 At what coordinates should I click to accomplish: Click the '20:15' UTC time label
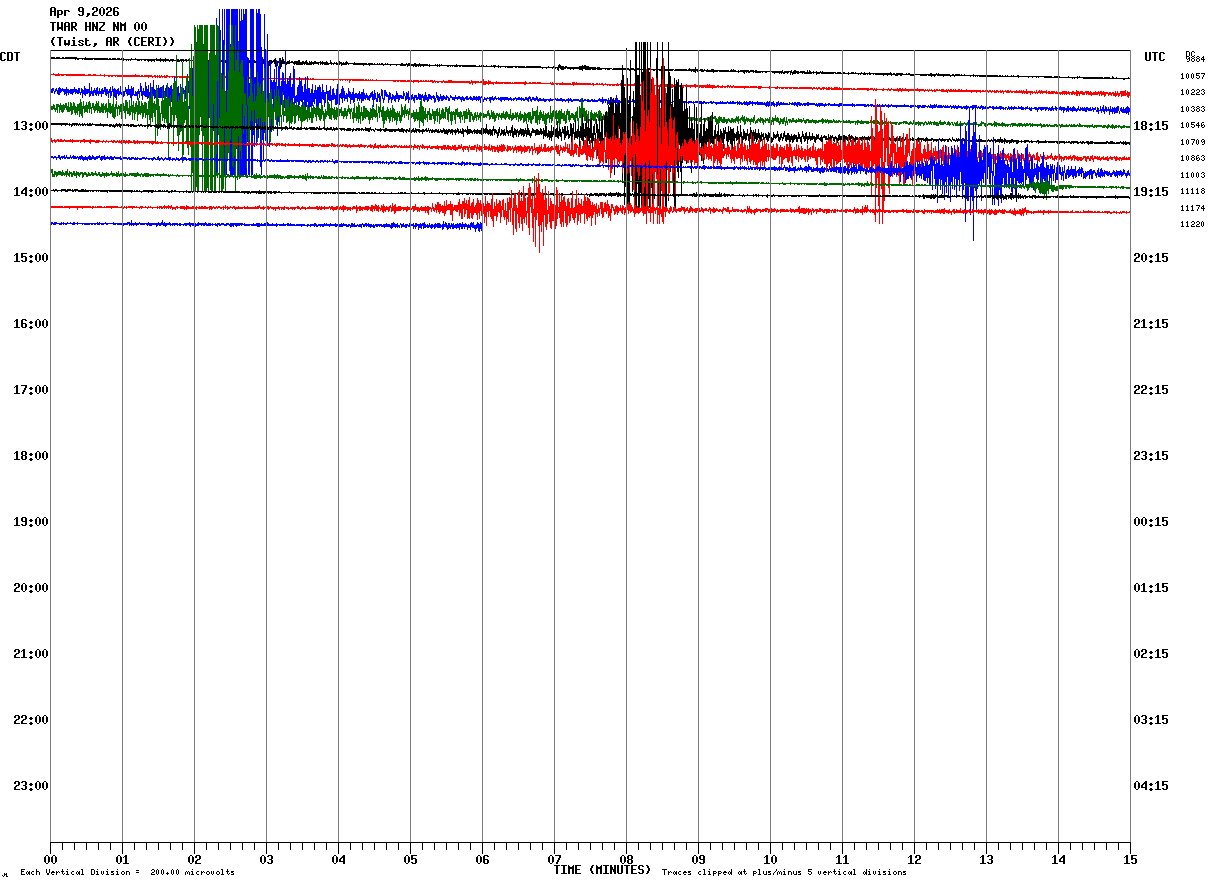(x=1151, y=257)
